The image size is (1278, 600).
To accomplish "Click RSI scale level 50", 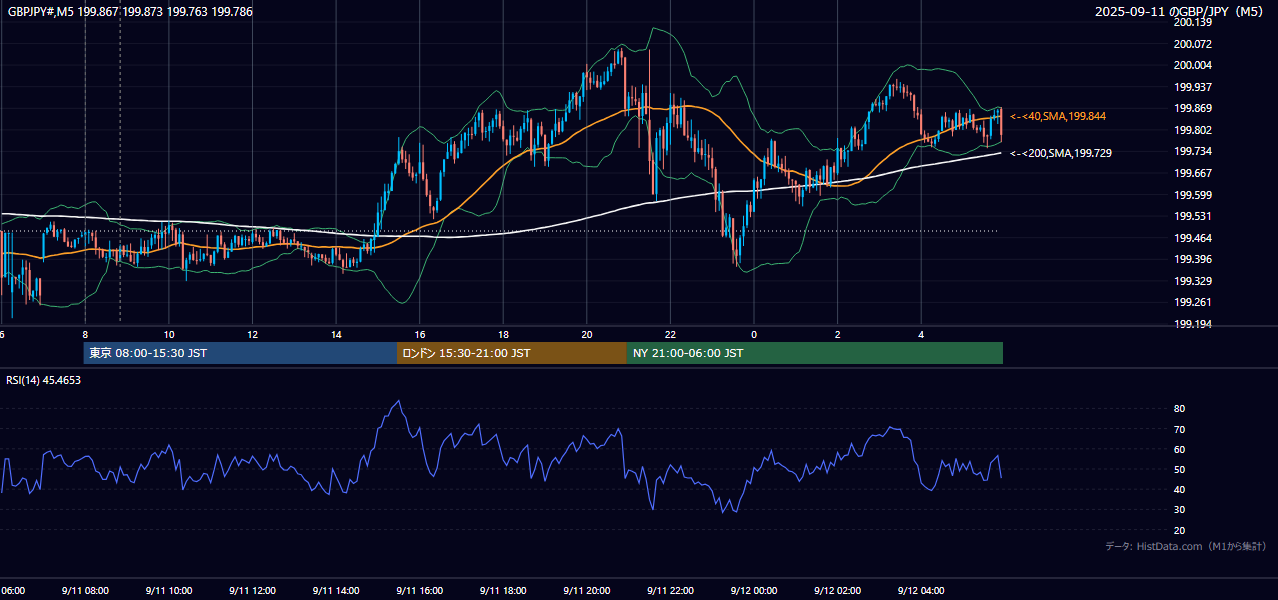I will [1179, 469].
